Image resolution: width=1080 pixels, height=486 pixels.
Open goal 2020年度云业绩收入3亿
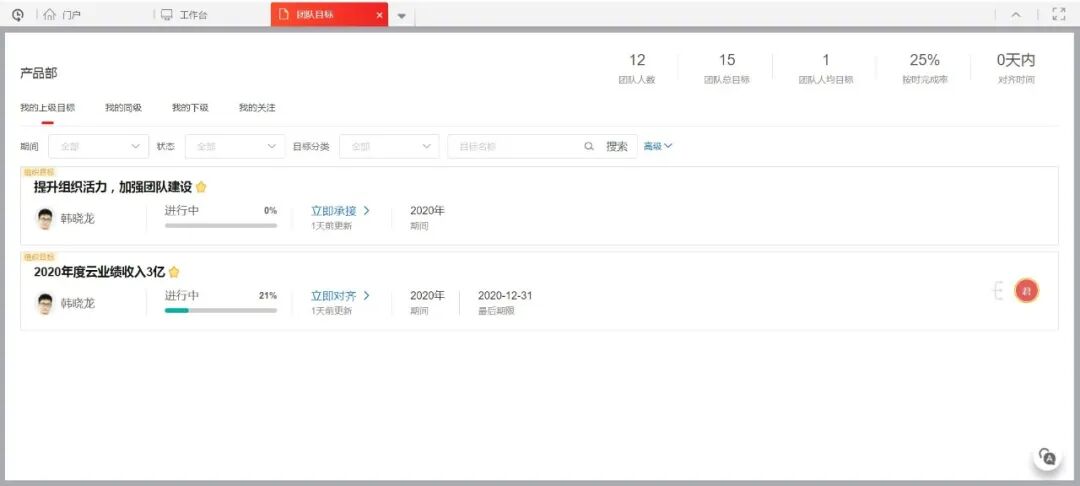tap(99, 272)
